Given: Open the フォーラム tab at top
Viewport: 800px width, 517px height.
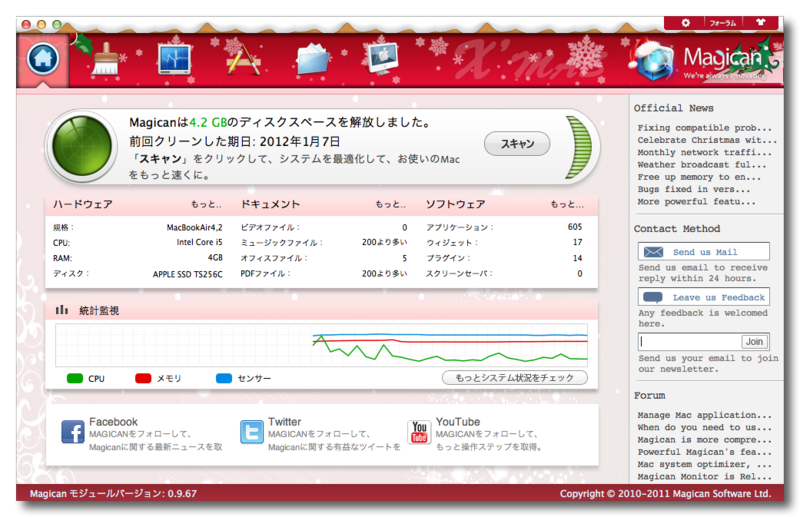Looking at the screenshot, I should [x=722, y=23].
